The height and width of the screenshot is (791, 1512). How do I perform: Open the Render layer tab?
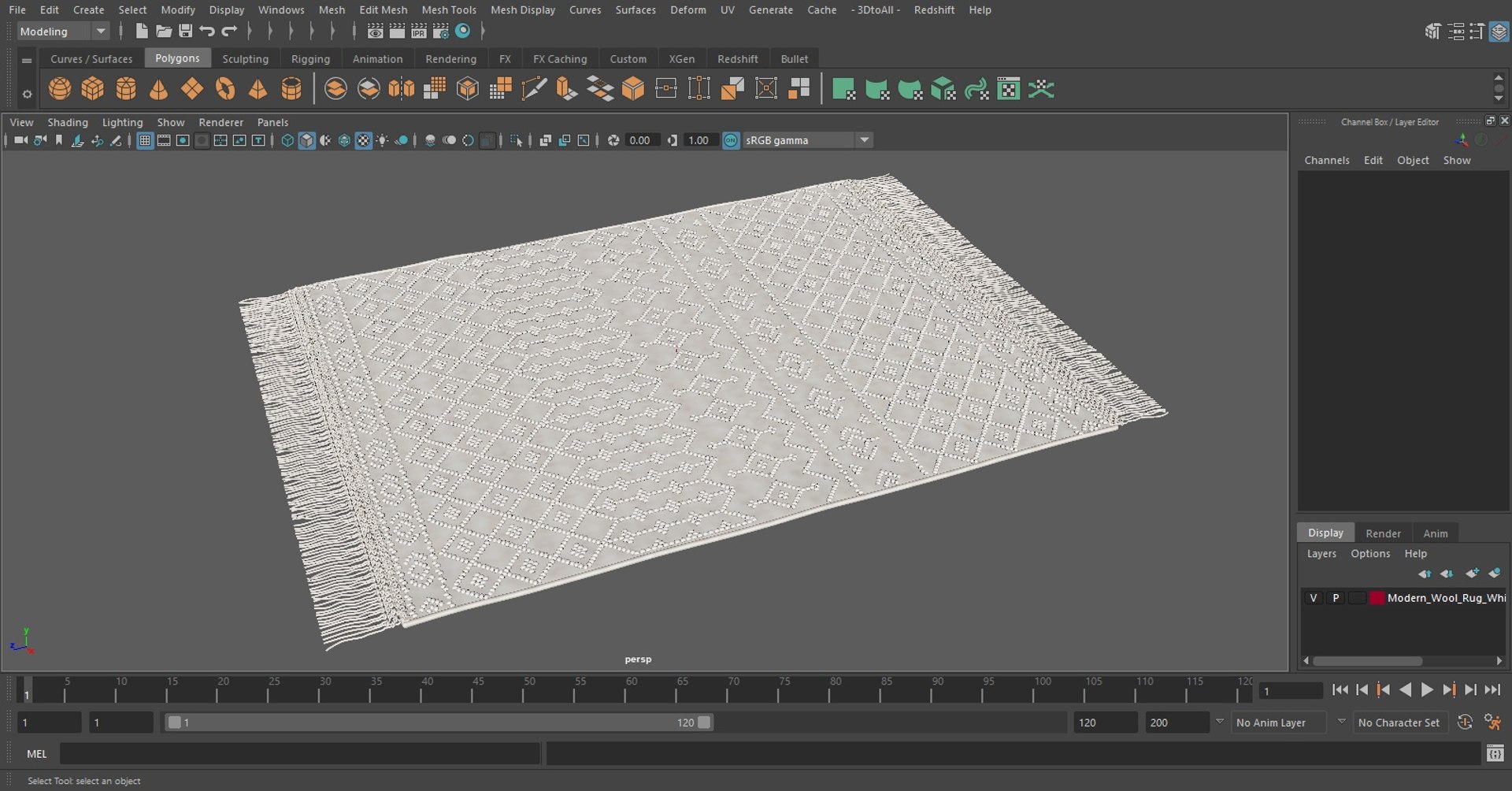coord(1383,533)
